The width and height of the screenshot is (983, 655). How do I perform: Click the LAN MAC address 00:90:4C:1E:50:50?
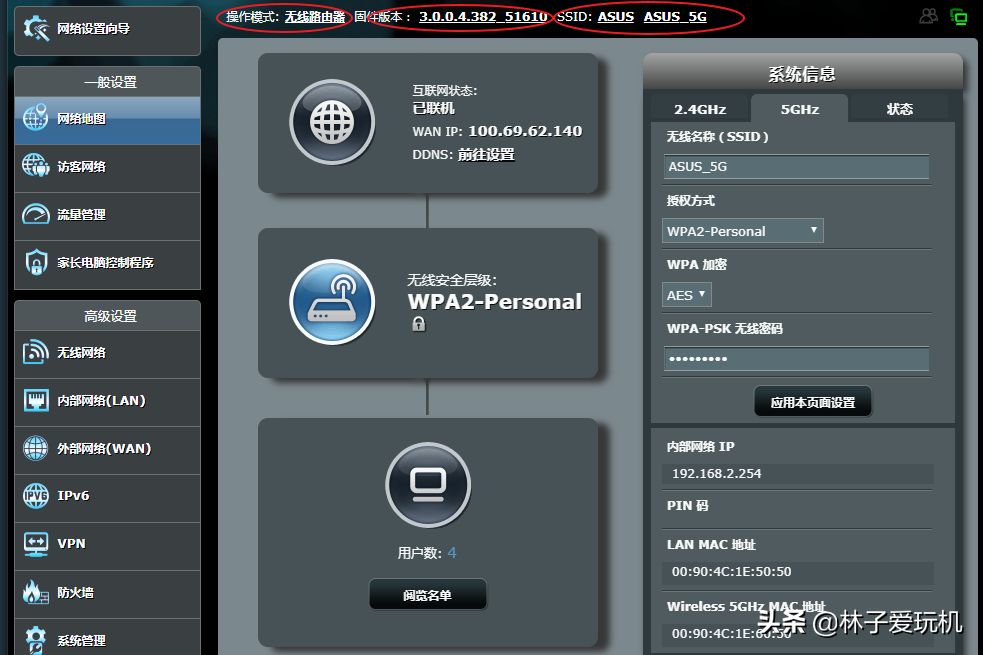(732, 572)
